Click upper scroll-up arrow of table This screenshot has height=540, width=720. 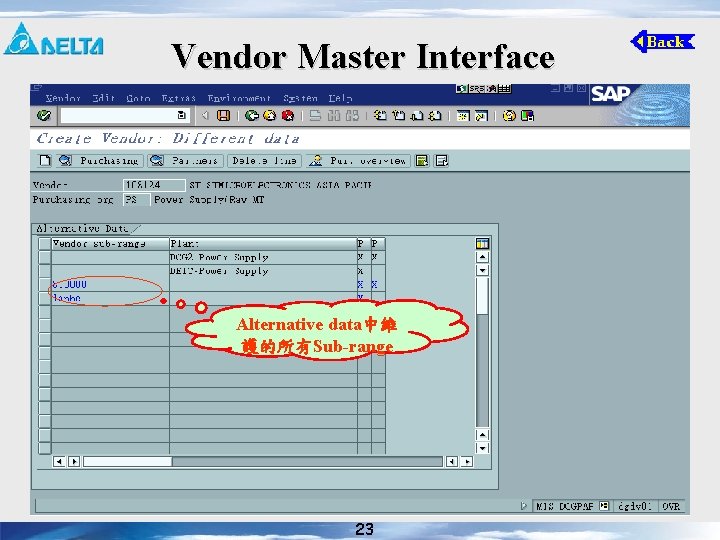coord(482,257)
